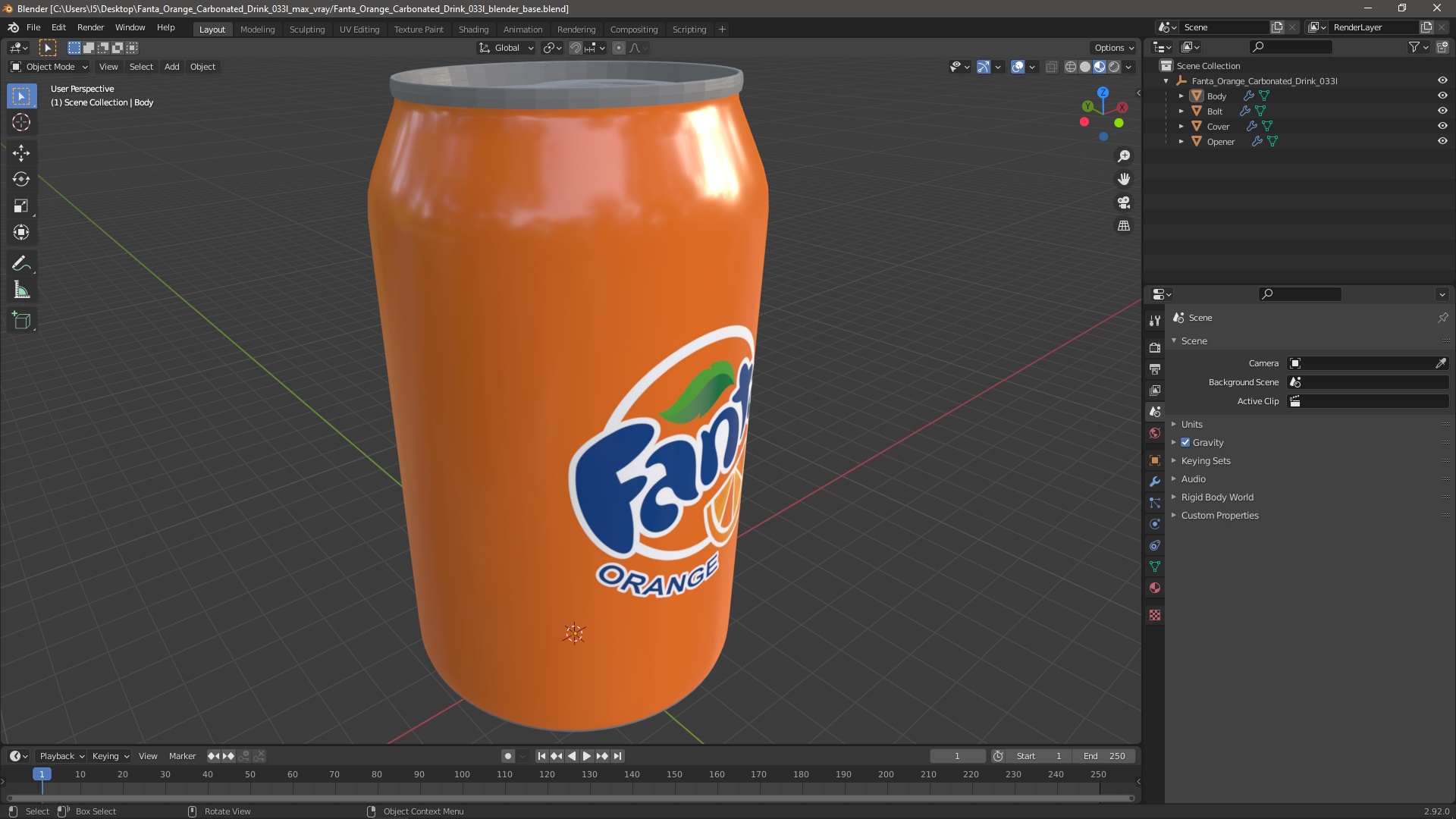Click the End frame field in the timeline
The height and width of the screenshot is (819, 1456).
[1105, 756]
